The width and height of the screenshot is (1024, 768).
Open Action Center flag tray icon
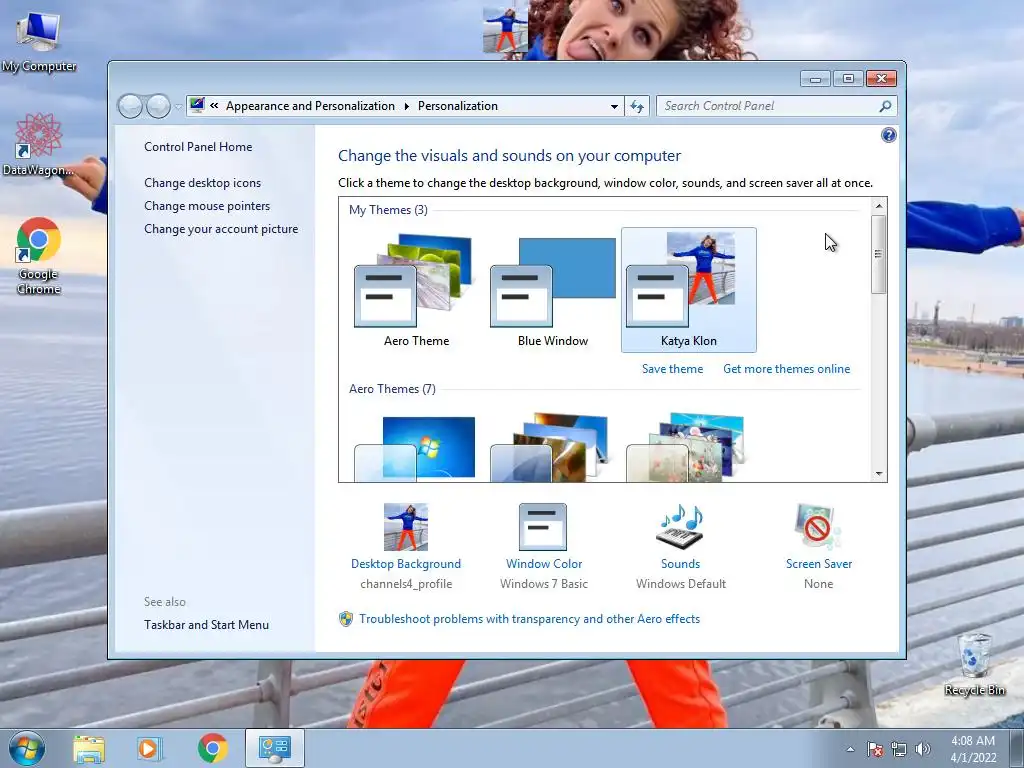click(875, 749)
